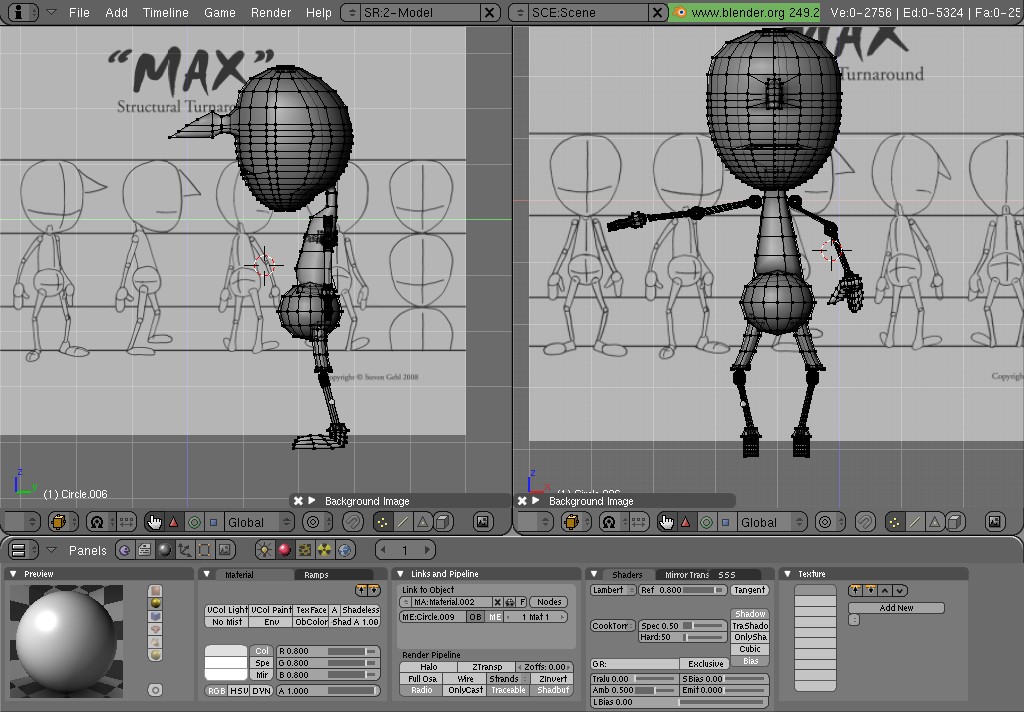Toggle the VCol Paint button
Image resolution: width=1024 pixels, height=712 pixels.
pos(272,610)
